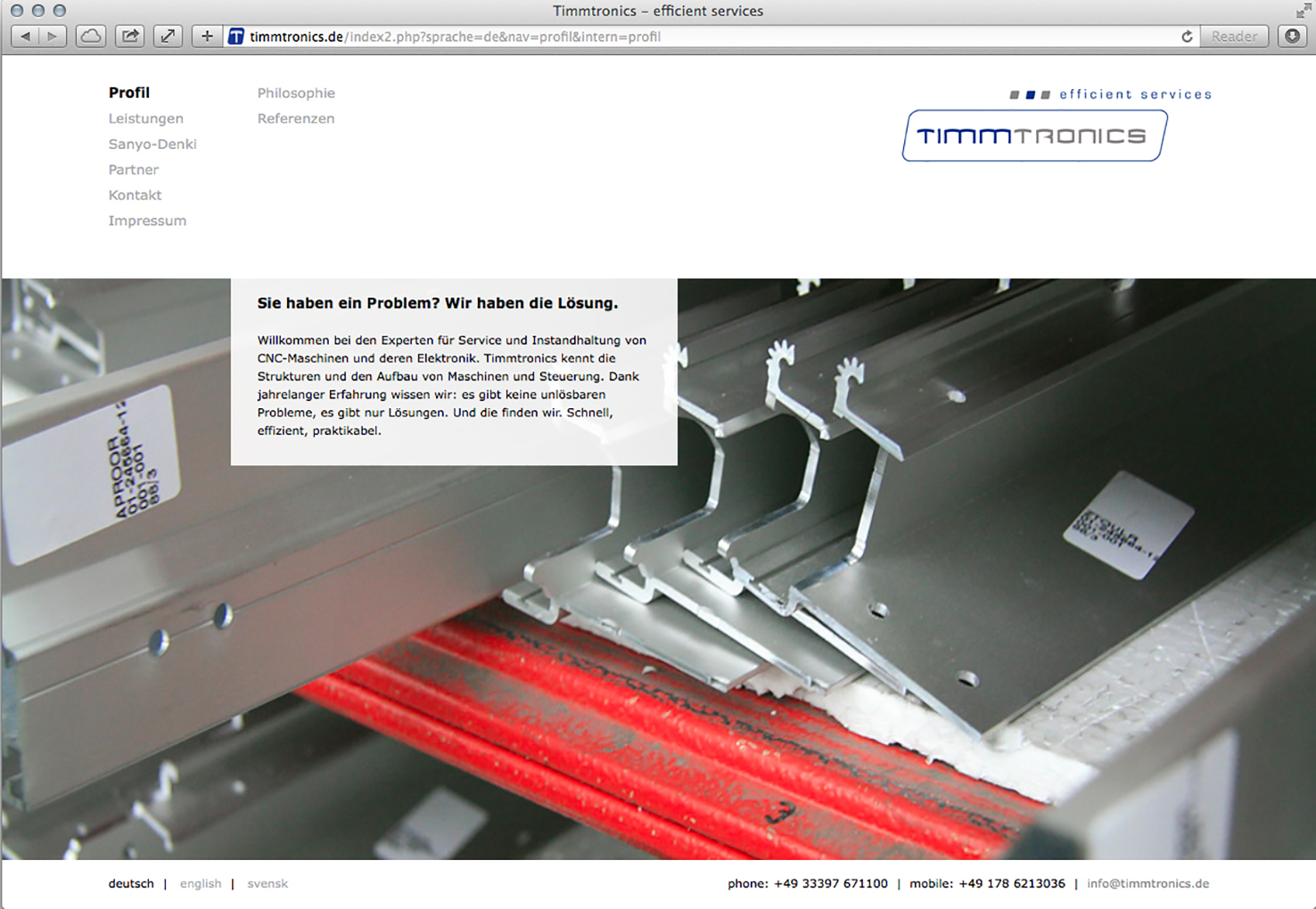The width and height of the screenshot is (1316, 909).
Task: Open the Leistungen menu item
Action: 146,119
